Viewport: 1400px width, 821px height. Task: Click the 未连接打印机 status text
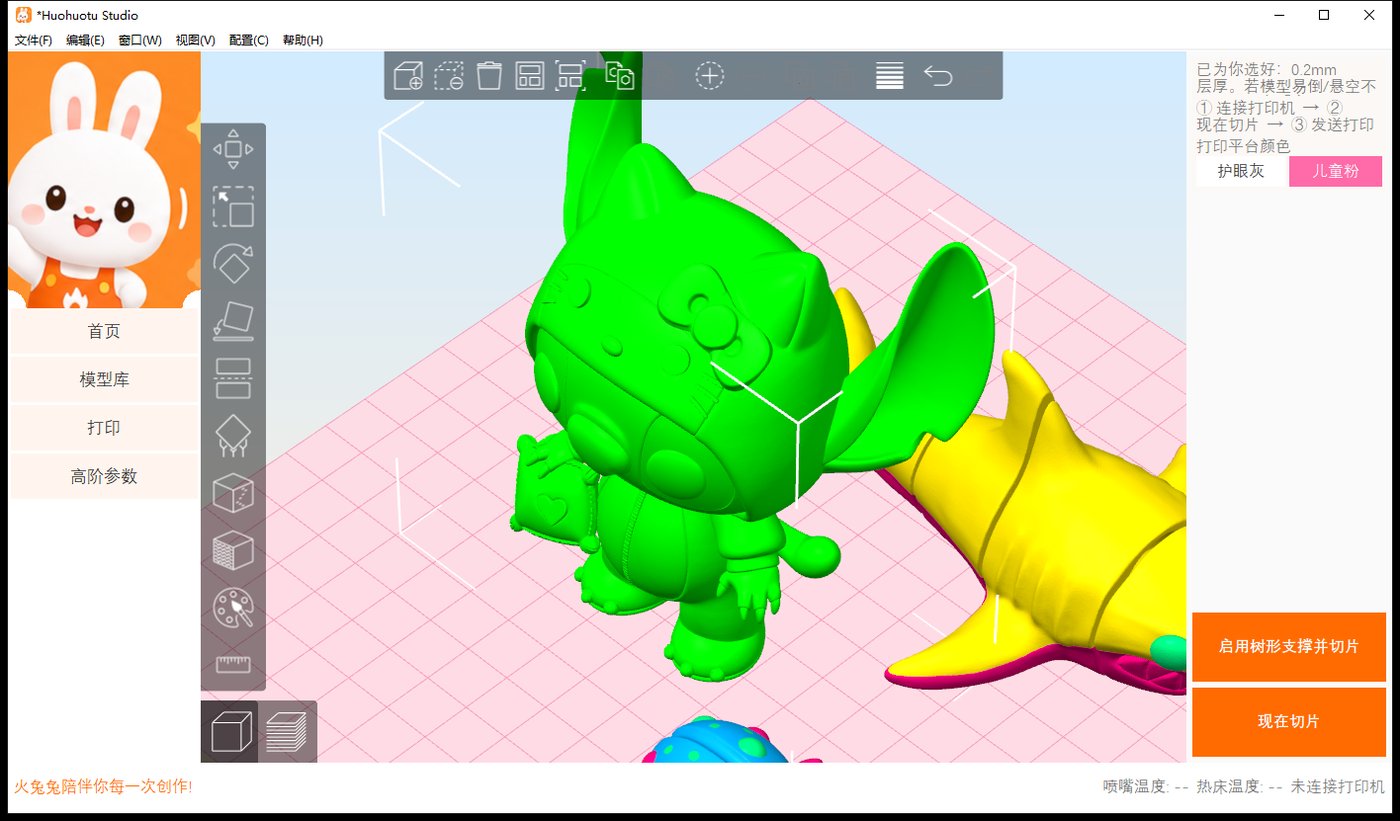[1338, 787]
